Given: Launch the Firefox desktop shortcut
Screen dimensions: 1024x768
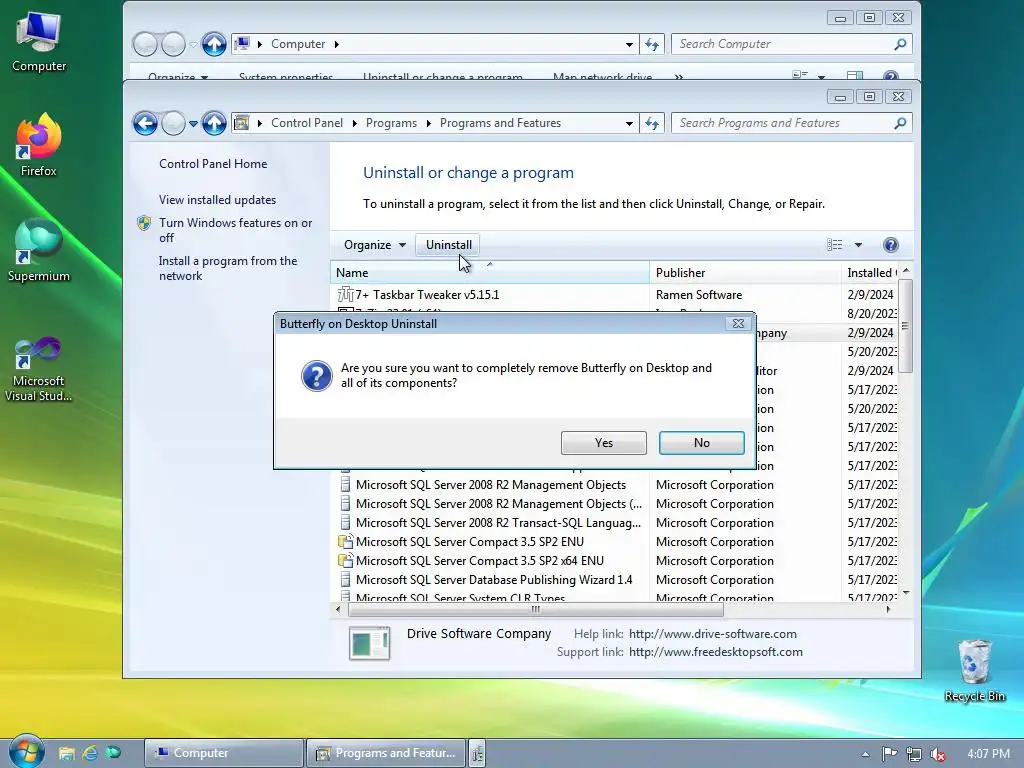Looking at the screenshot, I should (x=39, y=145).
